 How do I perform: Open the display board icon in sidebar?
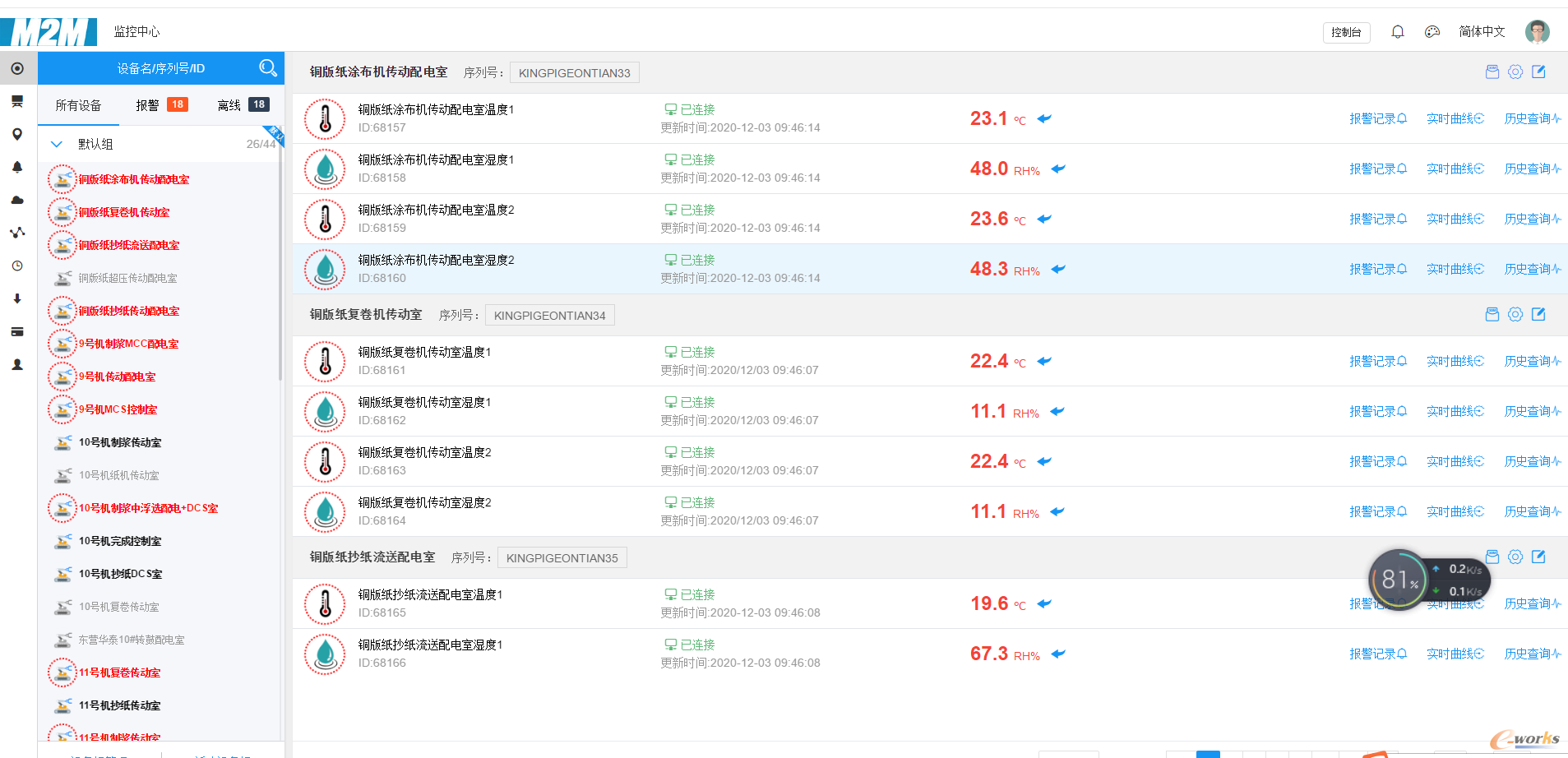(x=17, y=101)
